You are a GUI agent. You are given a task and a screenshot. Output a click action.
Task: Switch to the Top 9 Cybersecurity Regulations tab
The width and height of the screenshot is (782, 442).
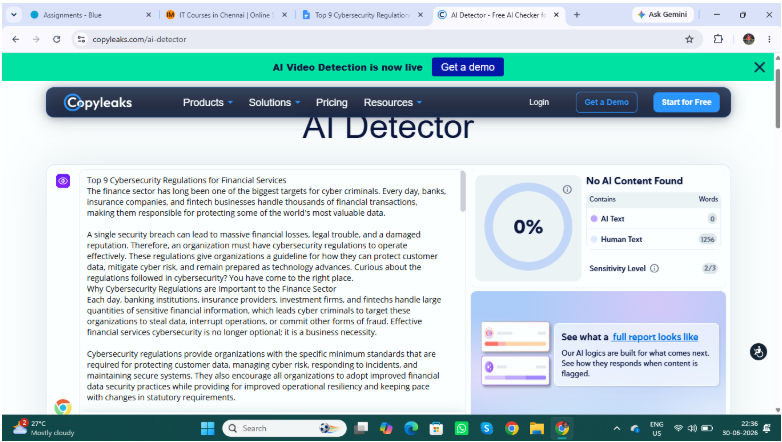coord(363,15)
